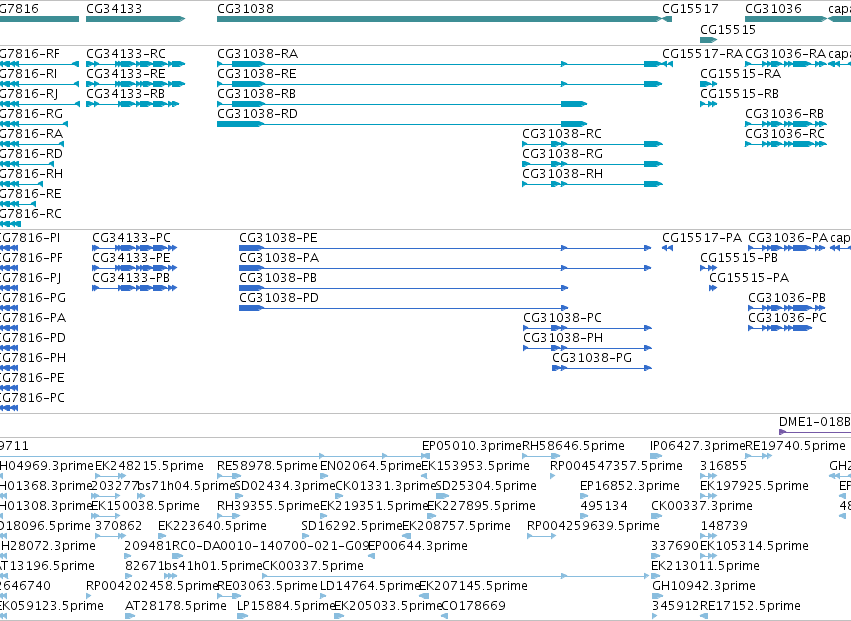The height and width of the screenshot is (621, 851).
Task: Select EST RP004259639.5prime
Action: [541, 536]
